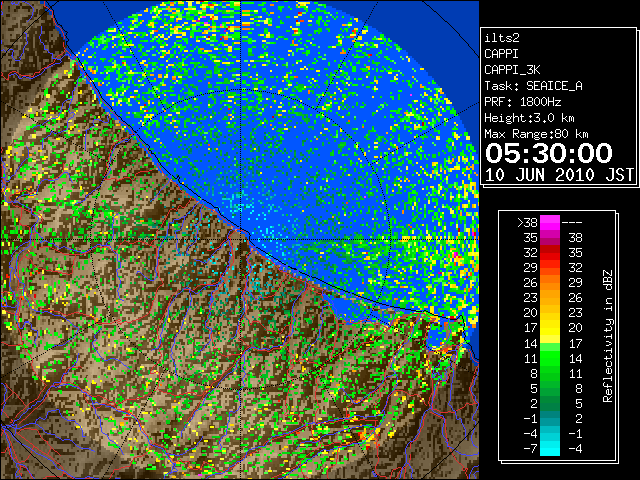Screen dimensions: 640x480
Task: Click the orange 26 dBZ legend swatch
Action: pyautogui.click(x=550, y=283)
